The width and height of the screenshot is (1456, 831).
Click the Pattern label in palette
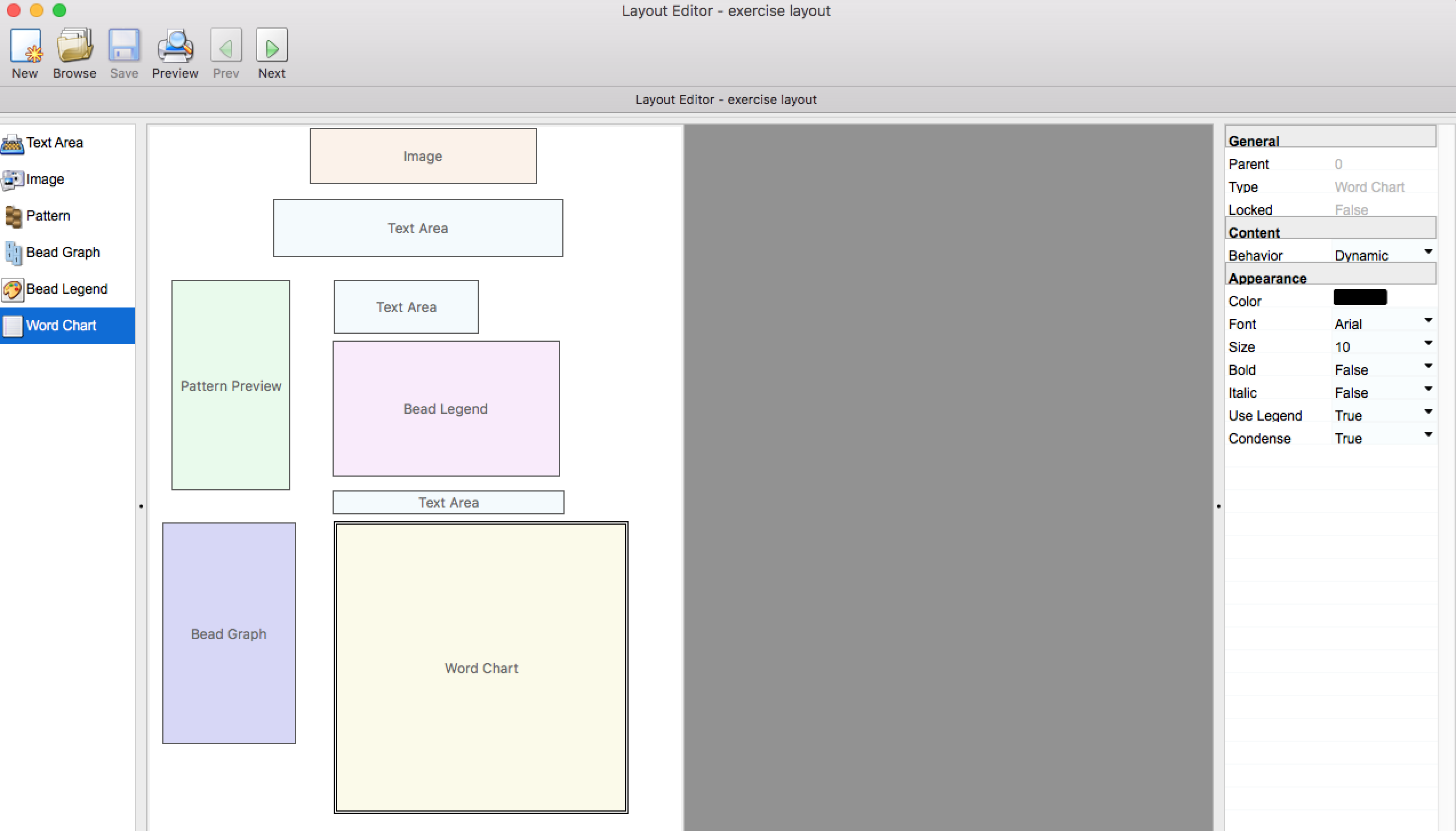[x=49, y=215]
